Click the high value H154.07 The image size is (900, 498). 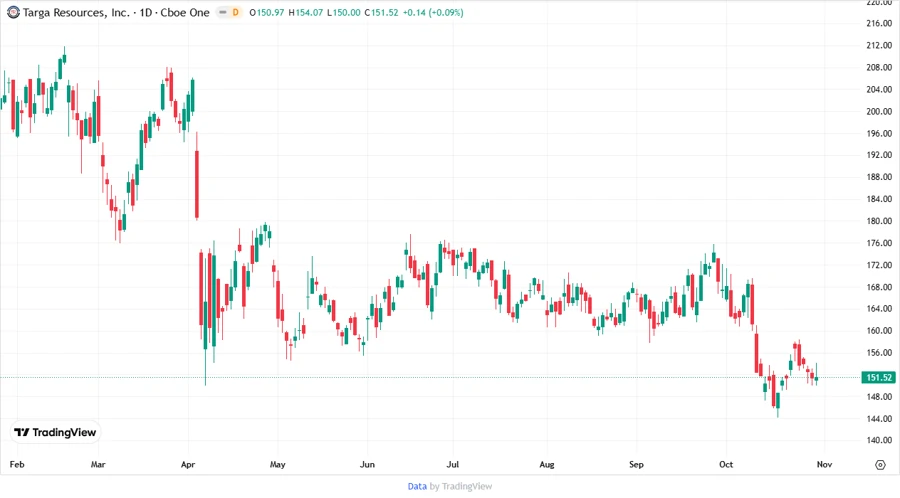tap(305, 13)
